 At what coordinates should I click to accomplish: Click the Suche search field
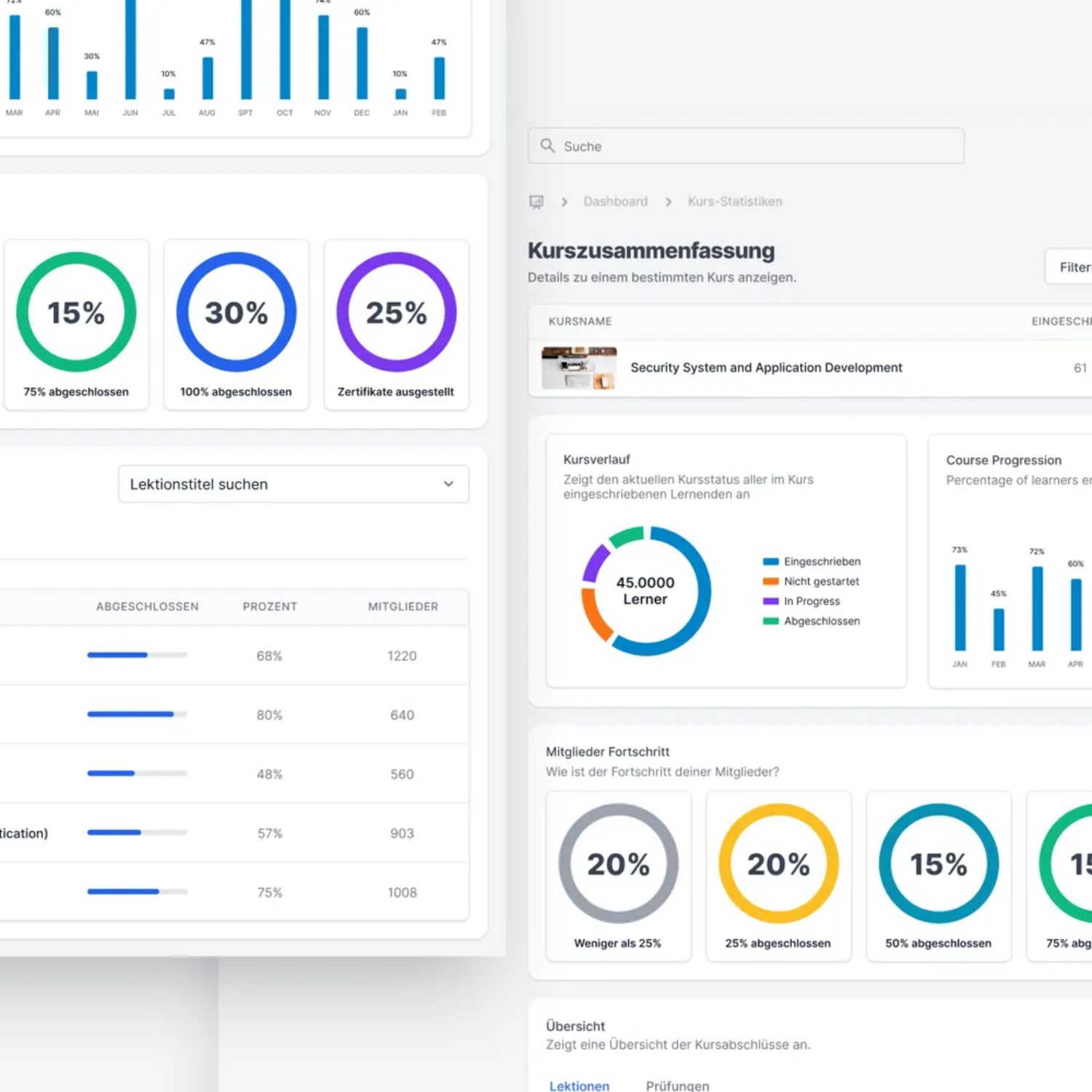coord(745,146)
